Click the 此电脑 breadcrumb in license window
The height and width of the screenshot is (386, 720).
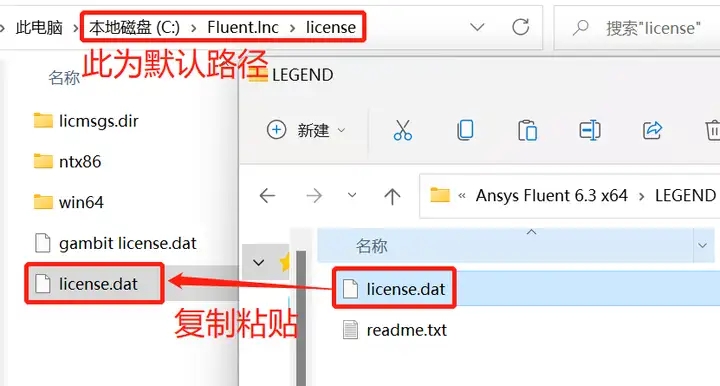(39, 28)
